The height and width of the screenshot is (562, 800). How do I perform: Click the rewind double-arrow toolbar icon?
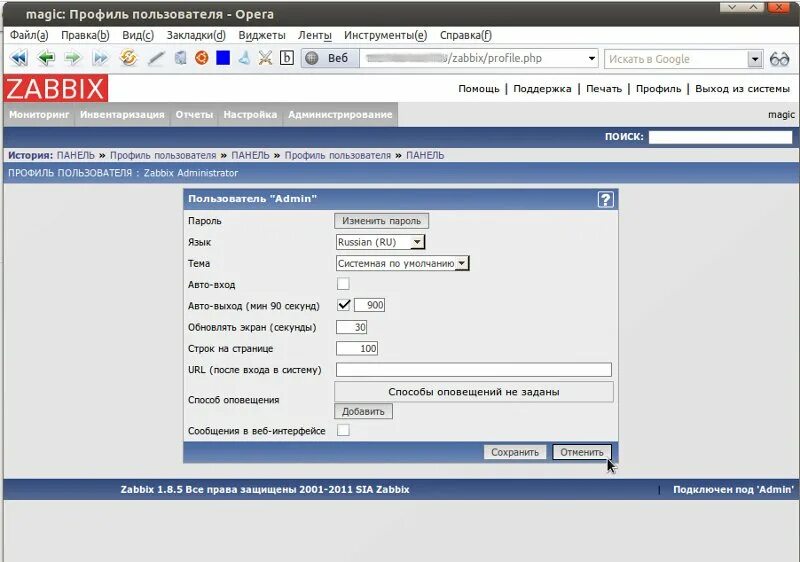tap(19, 58)
